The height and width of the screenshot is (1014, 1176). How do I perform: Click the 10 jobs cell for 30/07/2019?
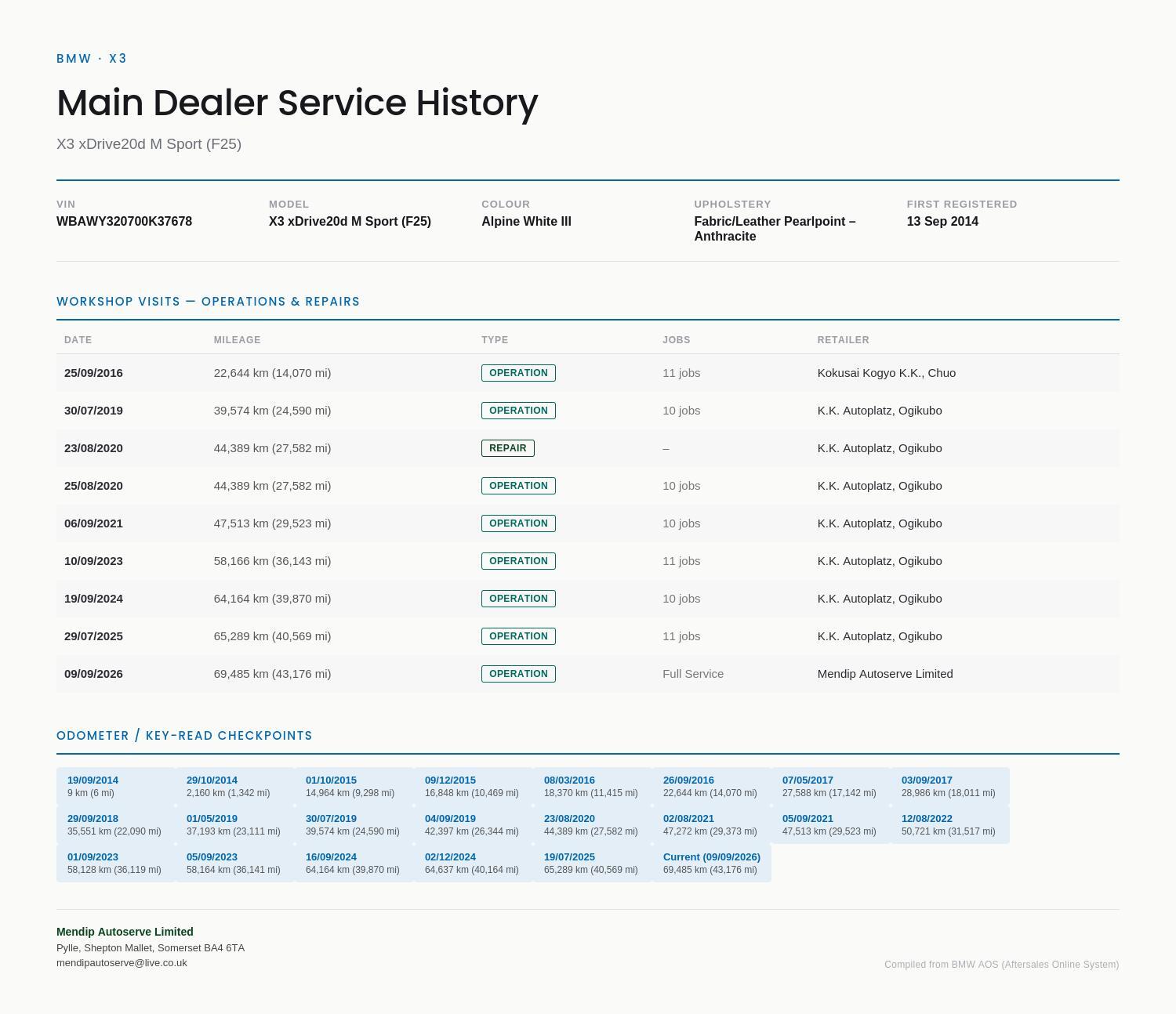coord(681,411)
